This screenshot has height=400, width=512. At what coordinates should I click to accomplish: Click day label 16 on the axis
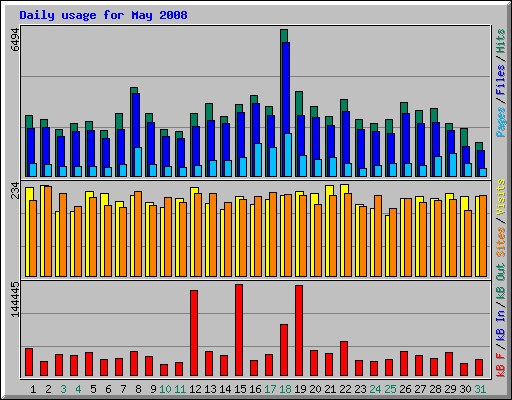[255, 389]
